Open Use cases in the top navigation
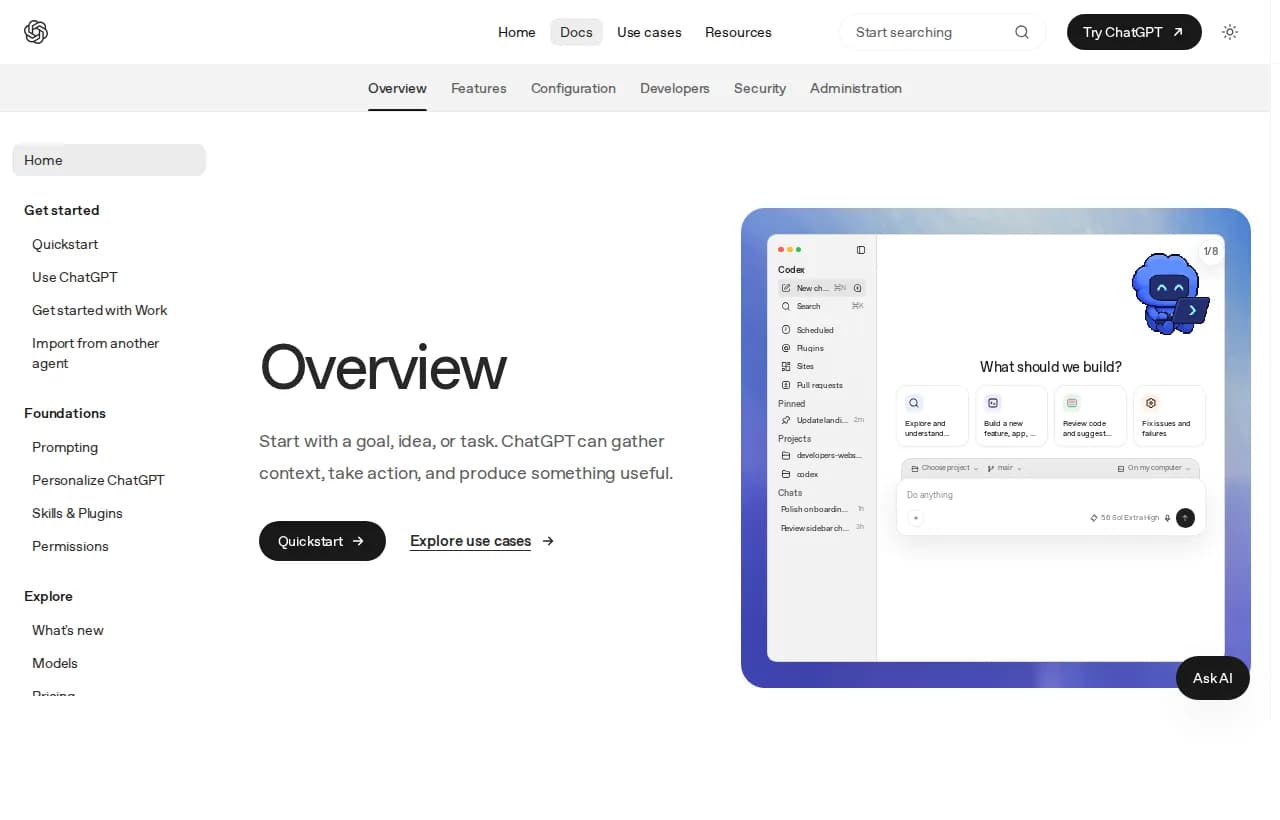Image resolution: width=1280 pixels, height=820 pixels. pyautogui.click(x=649, y=32)
